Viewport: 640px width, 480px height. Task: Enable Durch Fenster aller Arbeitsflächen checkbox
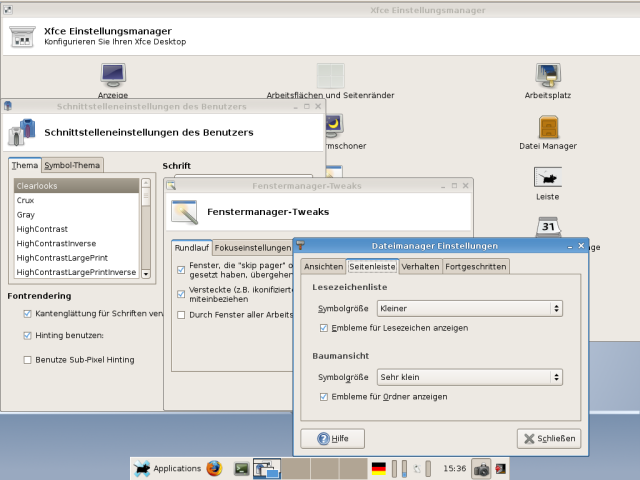pyautogui.click(x=181, y=315)
